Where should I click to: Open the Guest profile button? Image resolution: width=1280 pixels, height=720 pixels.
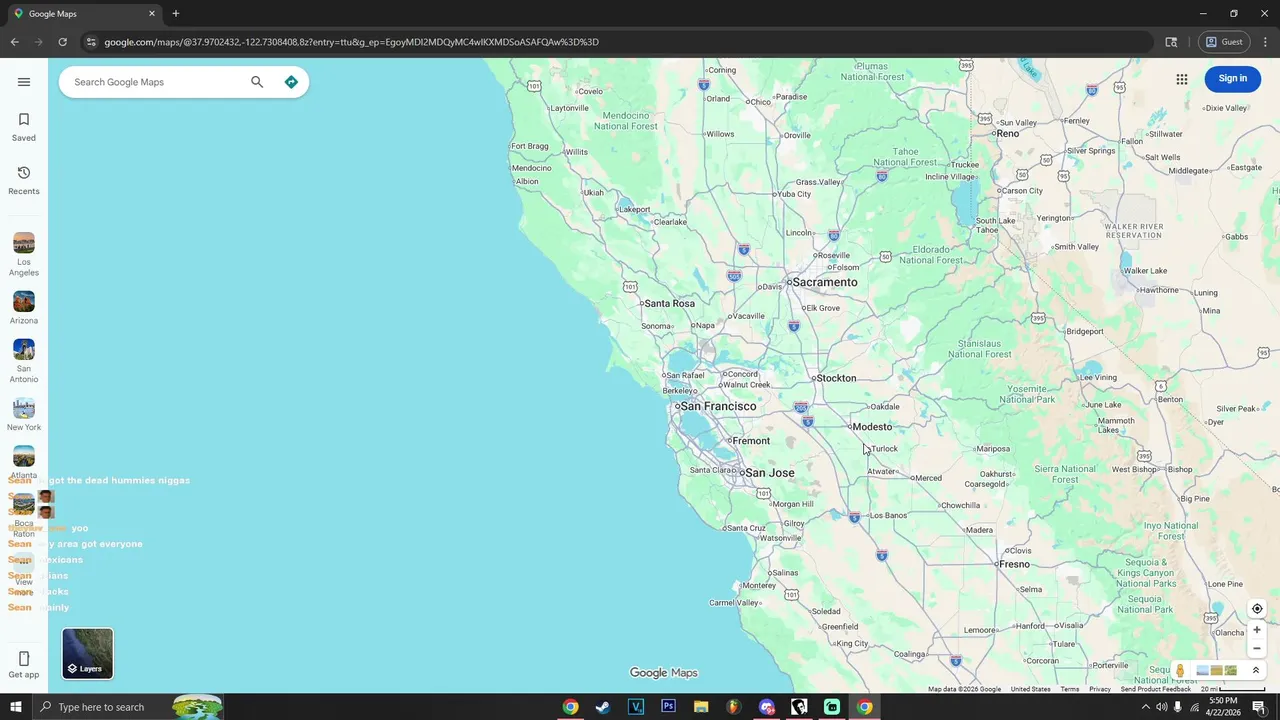click(x=1224, y=42)
